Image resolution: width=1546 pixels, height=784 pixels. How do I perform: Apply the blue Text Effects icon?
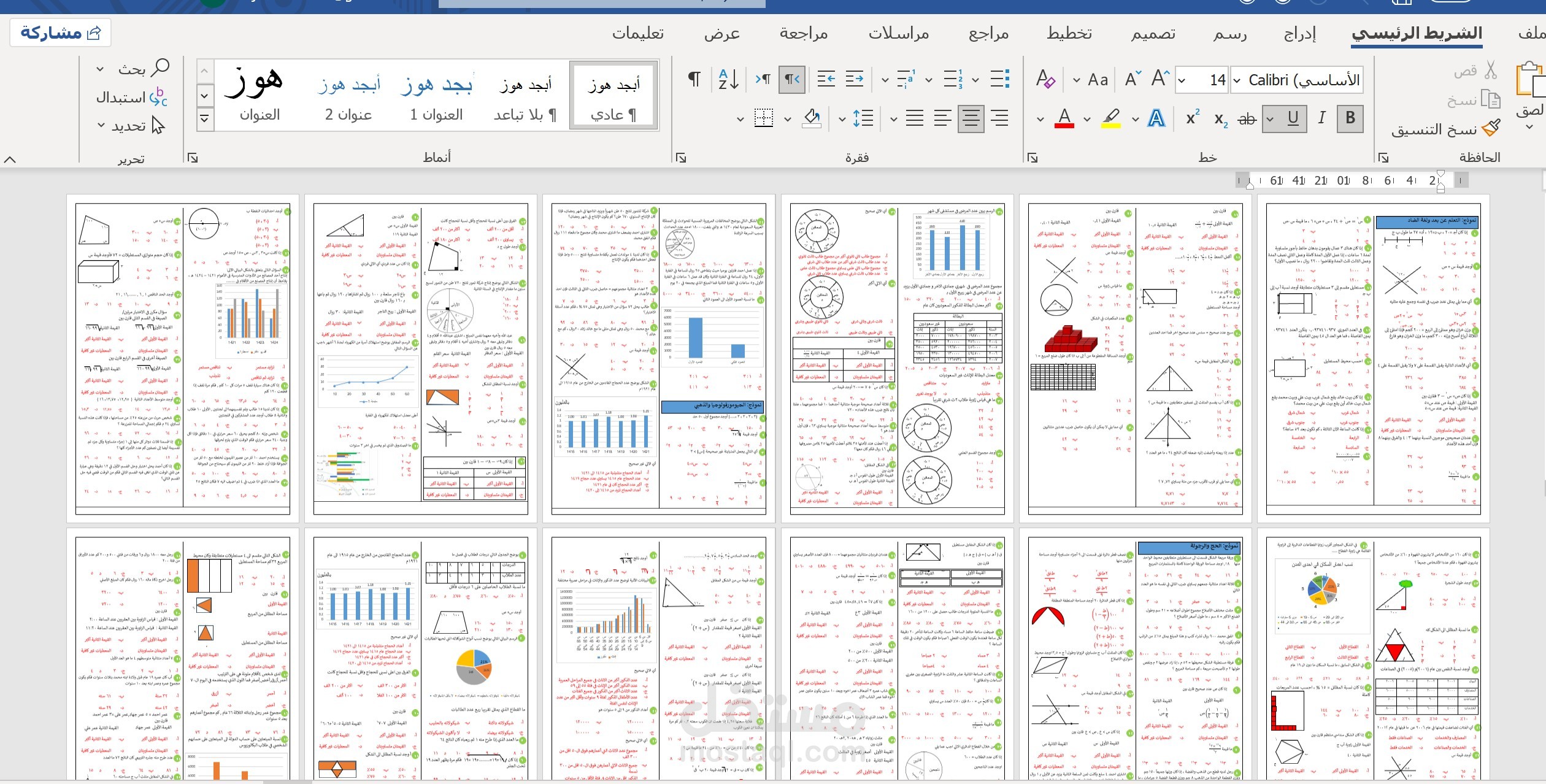1156,118
